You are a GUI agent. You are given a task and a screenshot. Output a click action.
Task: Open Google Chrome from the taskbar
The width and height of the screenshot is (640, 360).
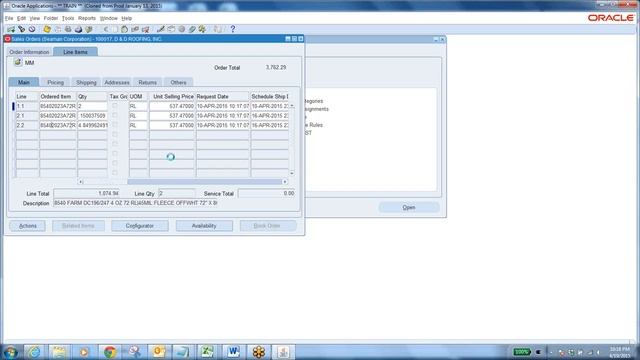tap(109, 352)
